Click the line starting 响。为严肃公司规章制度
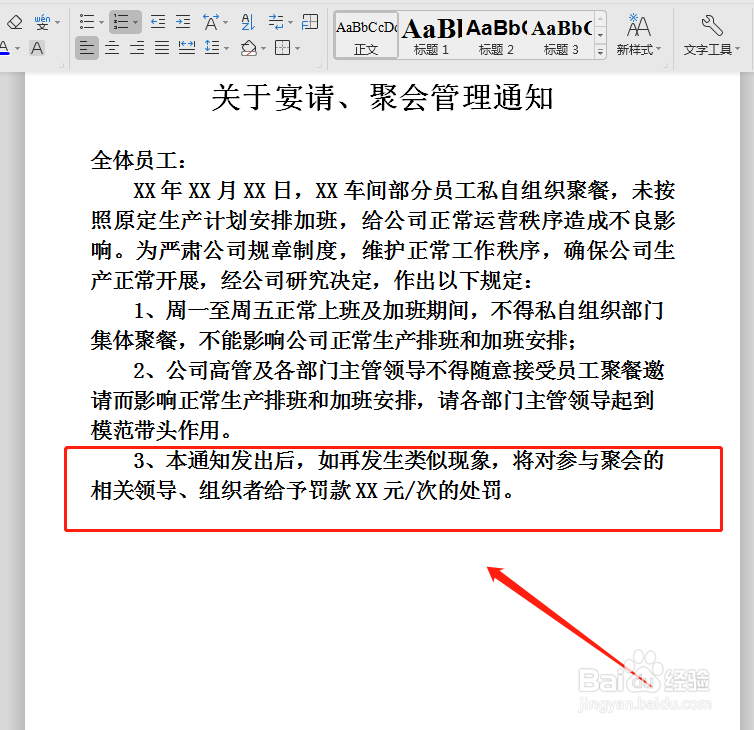Viewport: 754px width, 730px height. click(x=383, y=251)
